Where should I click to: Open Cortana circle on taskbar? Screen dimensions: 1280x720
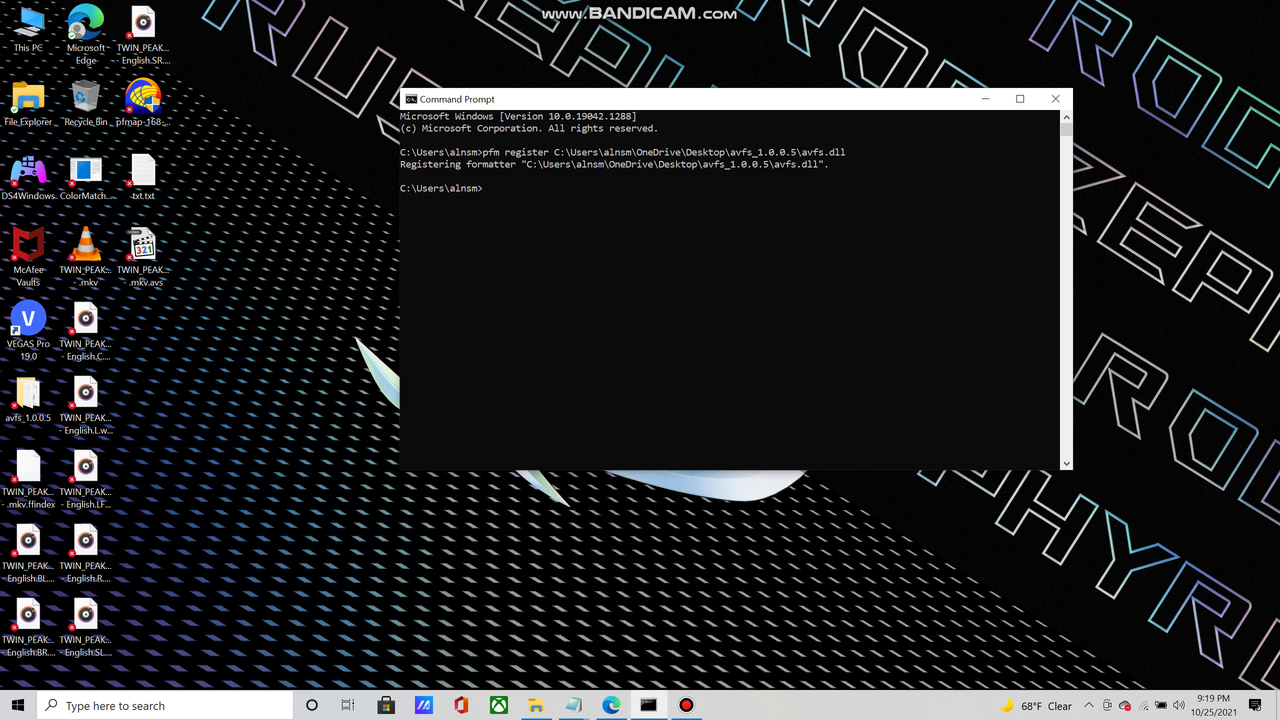312,705
